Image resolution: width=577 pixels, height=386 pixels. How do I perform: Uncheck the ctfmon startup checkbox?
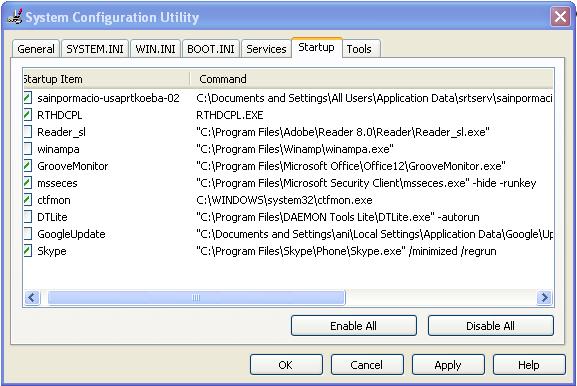pyautogui.click(x=28, y=200)
